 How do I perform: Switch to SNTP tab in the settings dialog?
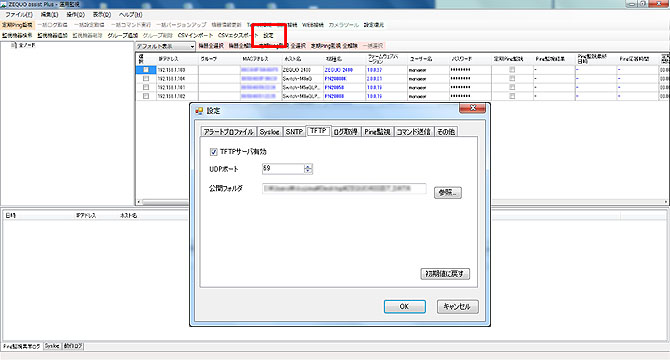pos(294,132)
